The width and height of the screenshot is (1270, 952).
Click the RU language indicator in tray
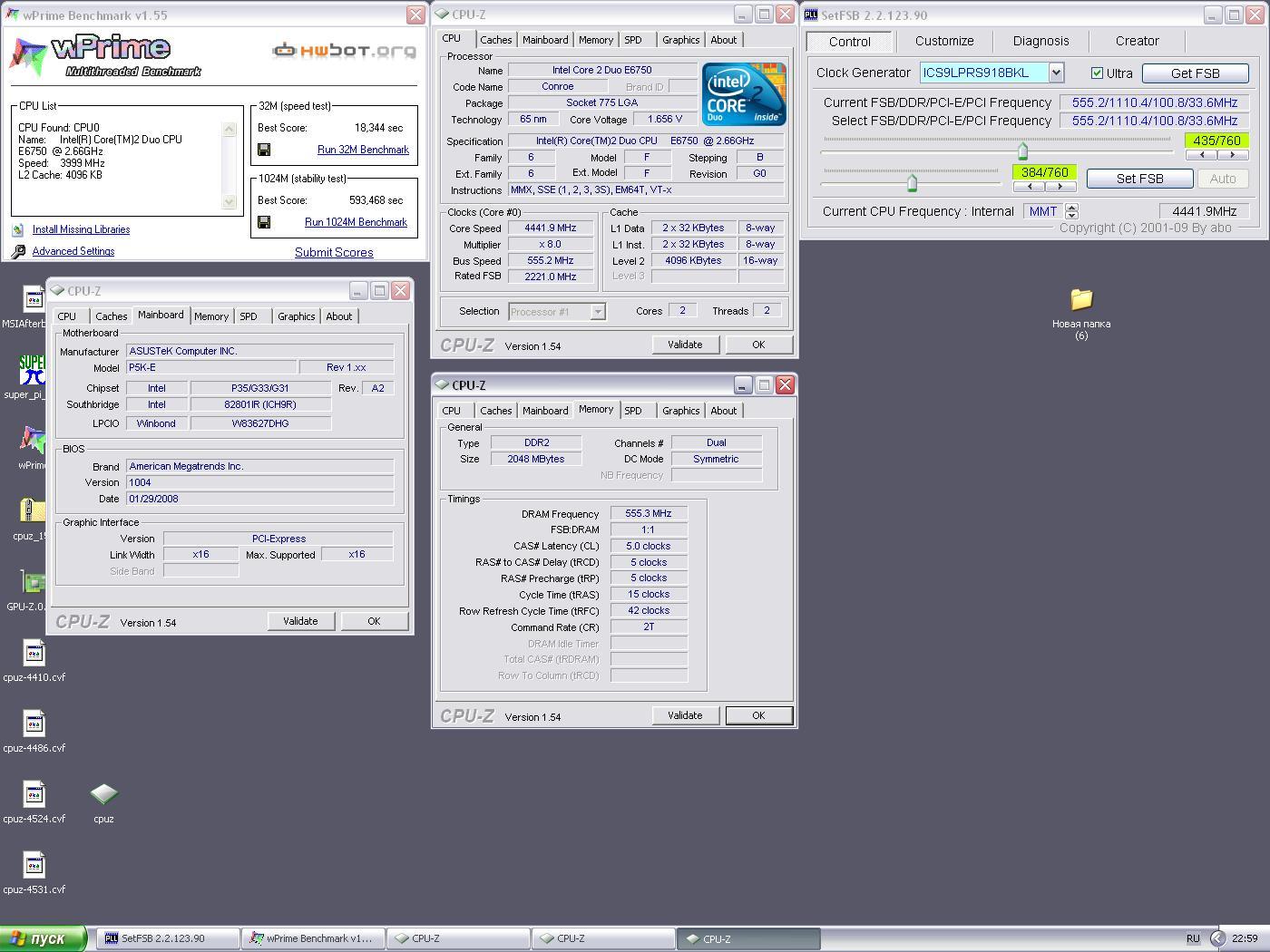[x=1193, y=938]
